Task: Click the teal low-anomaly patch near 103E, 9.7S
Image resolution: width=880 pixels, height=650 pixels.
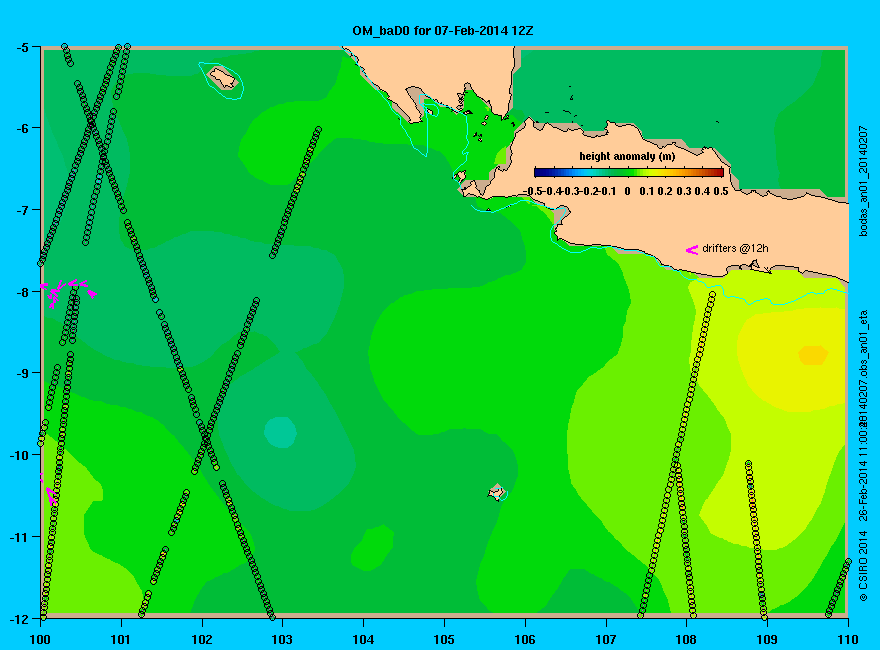Action: 281,432
